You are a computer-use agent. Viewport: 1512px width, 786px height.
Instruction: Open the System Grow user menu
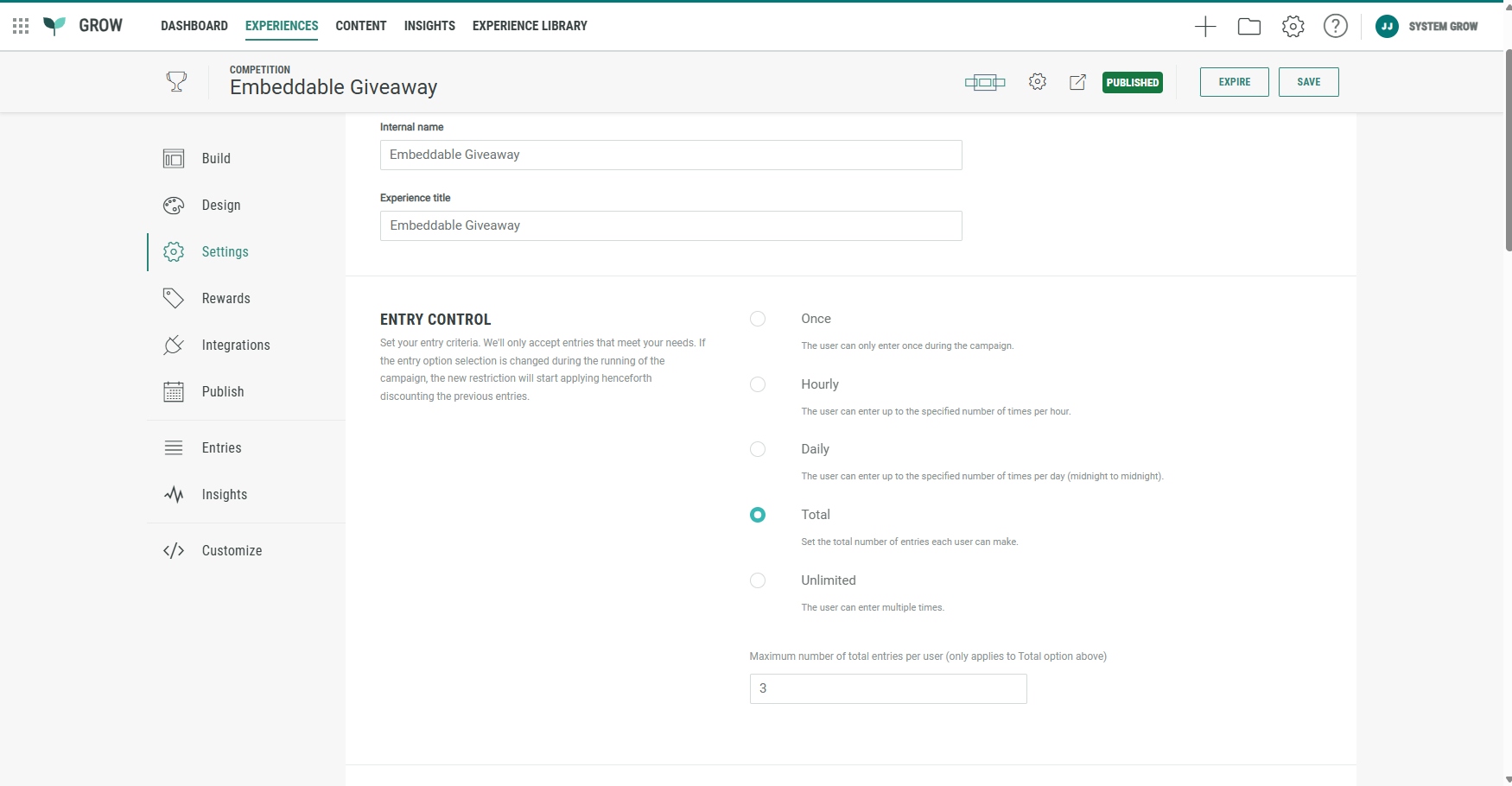click(x=1426, y=27)
